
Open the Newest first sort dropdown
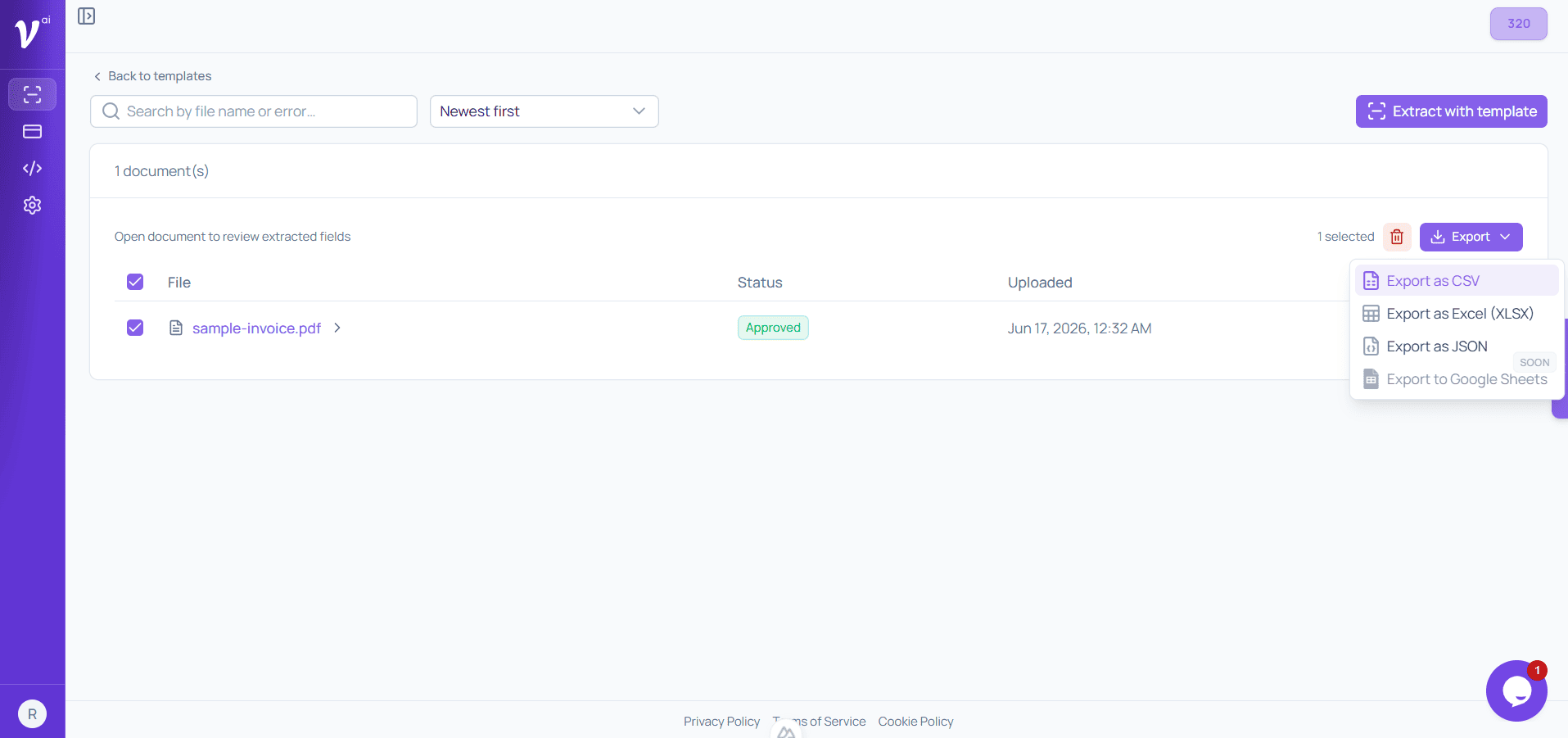[x=545, y=111]
